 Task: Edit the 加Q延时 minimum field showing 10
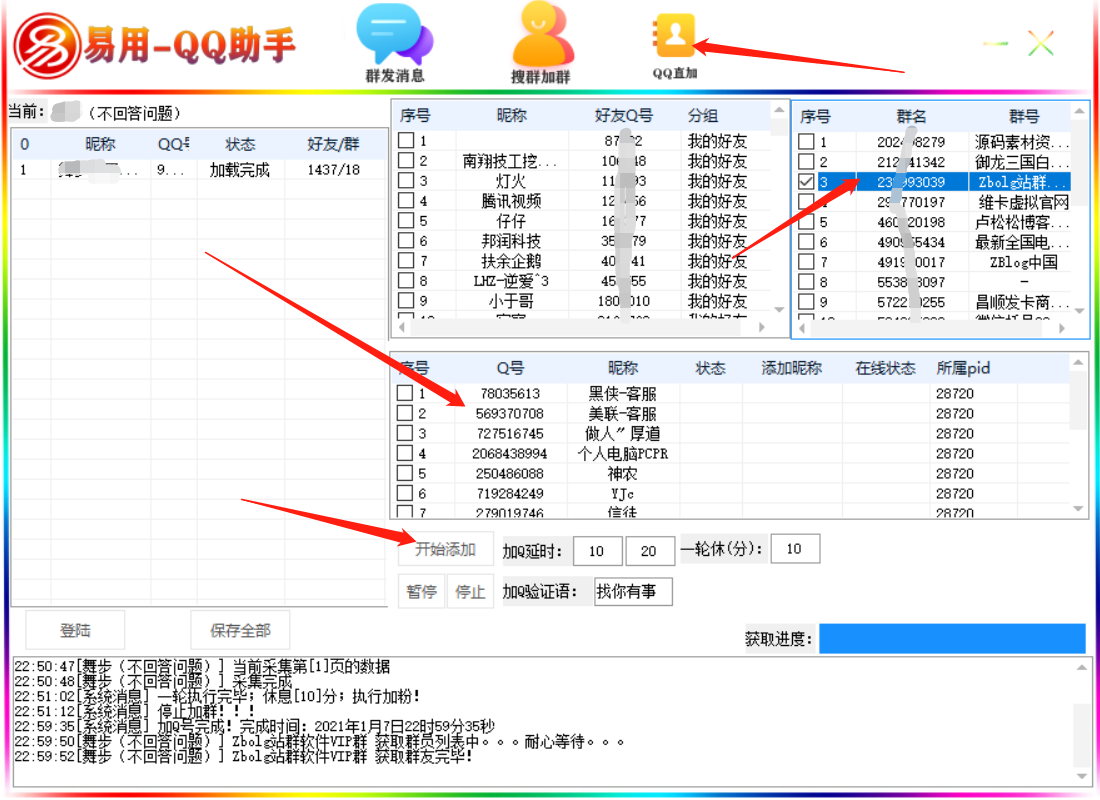pos(598,551)
